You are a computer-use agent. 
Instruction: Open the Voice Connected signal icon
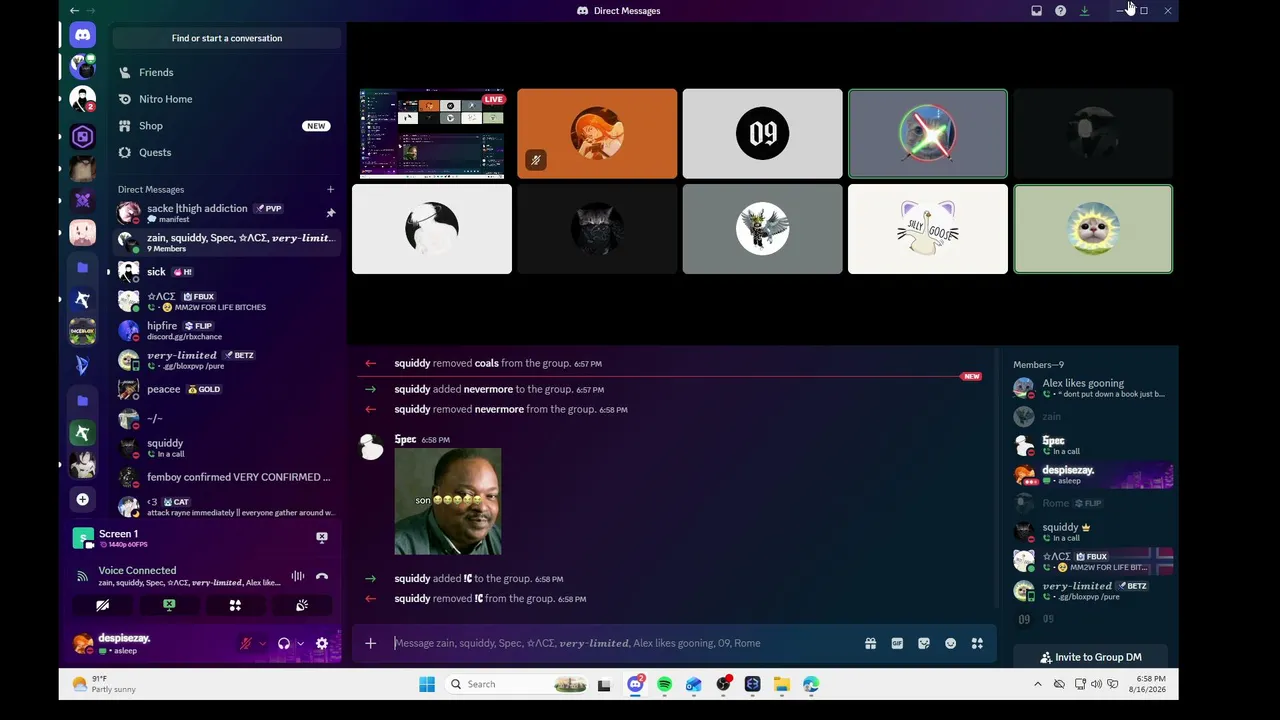[x=82, y=576]
